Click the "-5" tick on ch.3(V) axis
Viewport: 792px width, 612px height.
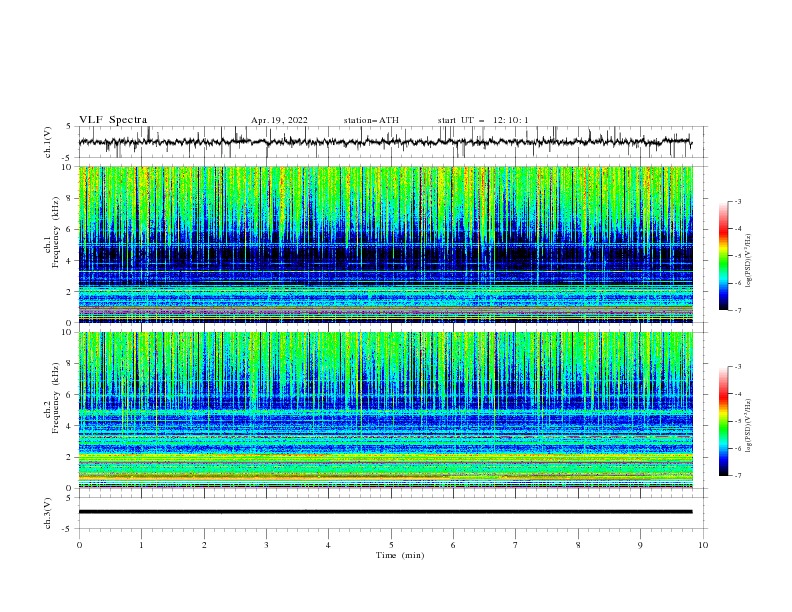pyautogui.click(x=68, y=529)
